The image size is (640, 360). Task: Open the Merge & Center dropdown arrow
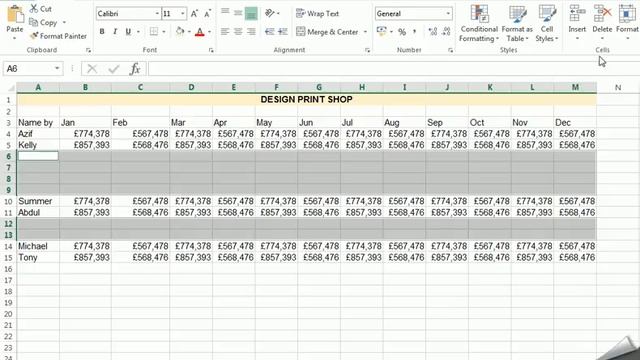(365, 31)
